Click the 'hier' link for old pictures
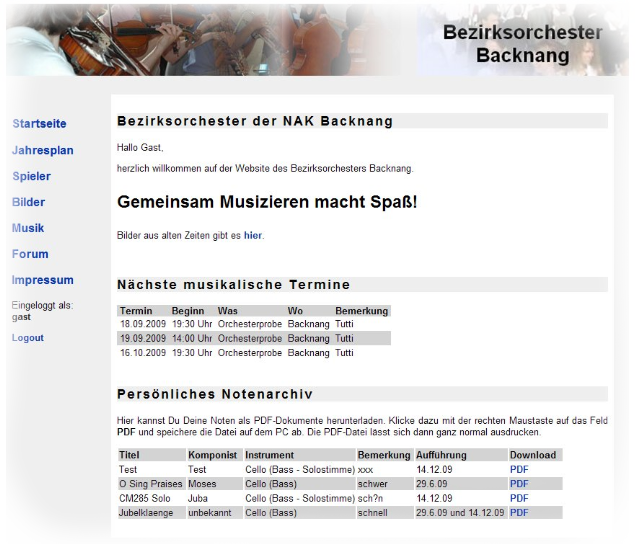Screen dimensions: 636x544 coord(253,235)
